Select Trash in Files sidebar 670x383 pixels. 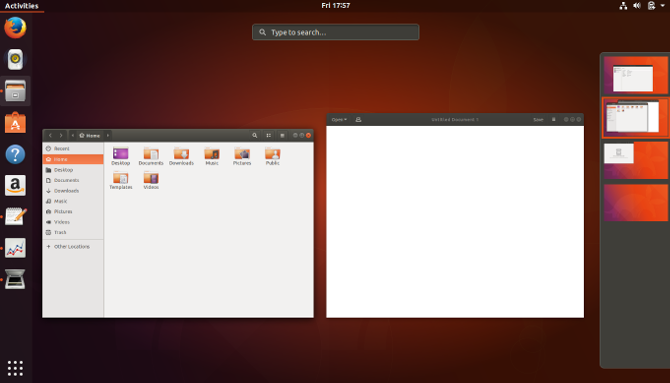[73, 232]
